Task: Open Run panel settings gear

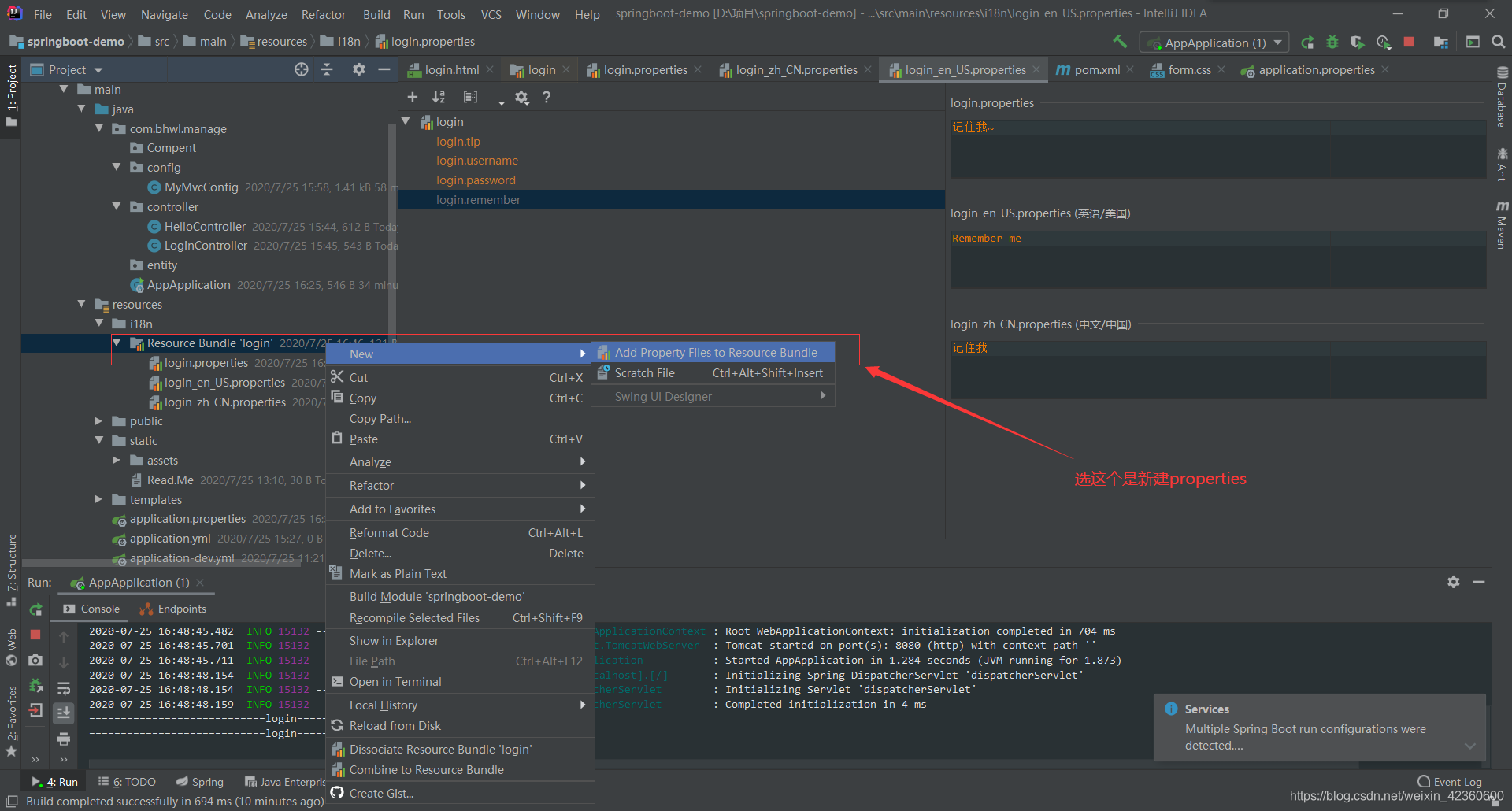Action: [1454, 582]
